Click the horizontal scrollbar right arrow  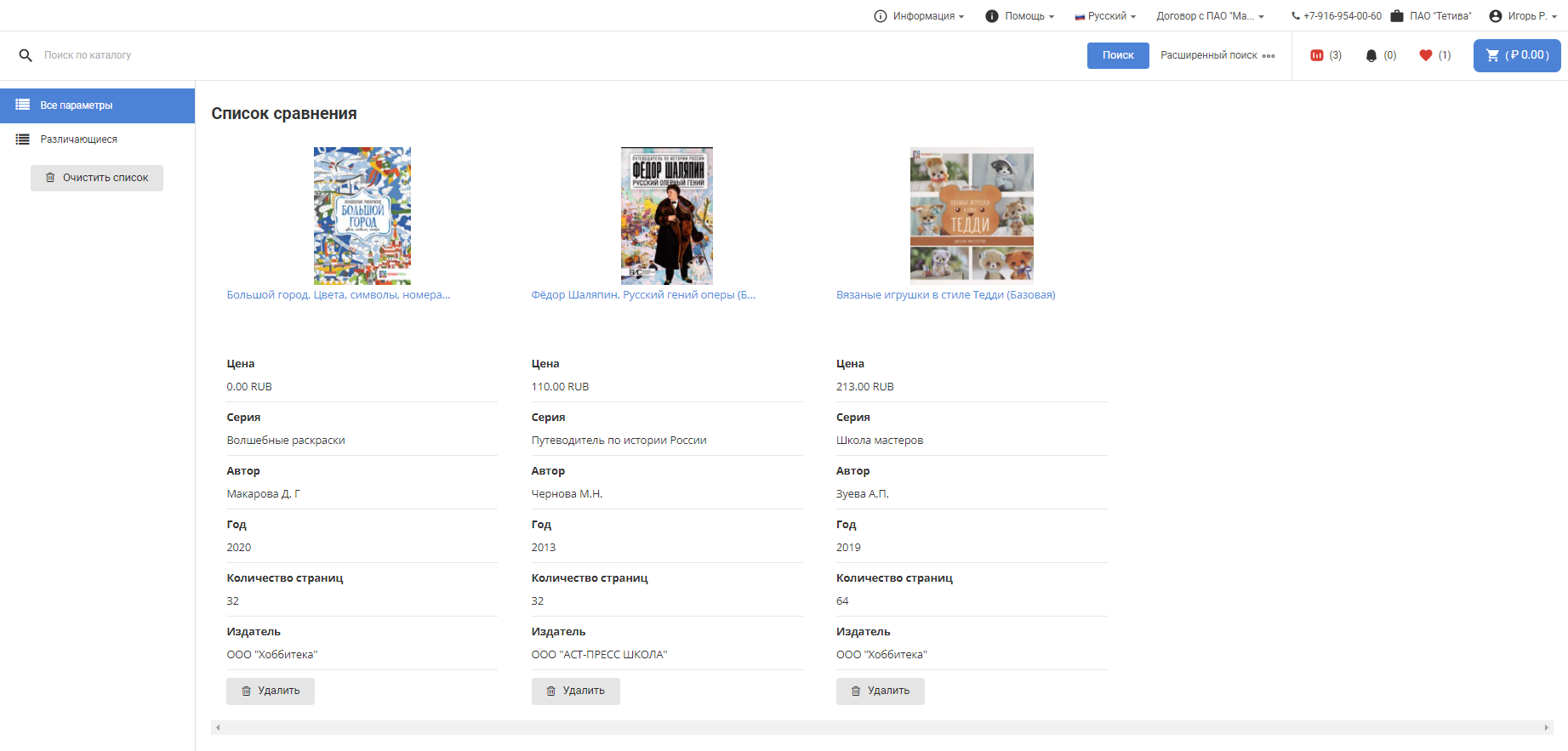tap(1546, 728)
